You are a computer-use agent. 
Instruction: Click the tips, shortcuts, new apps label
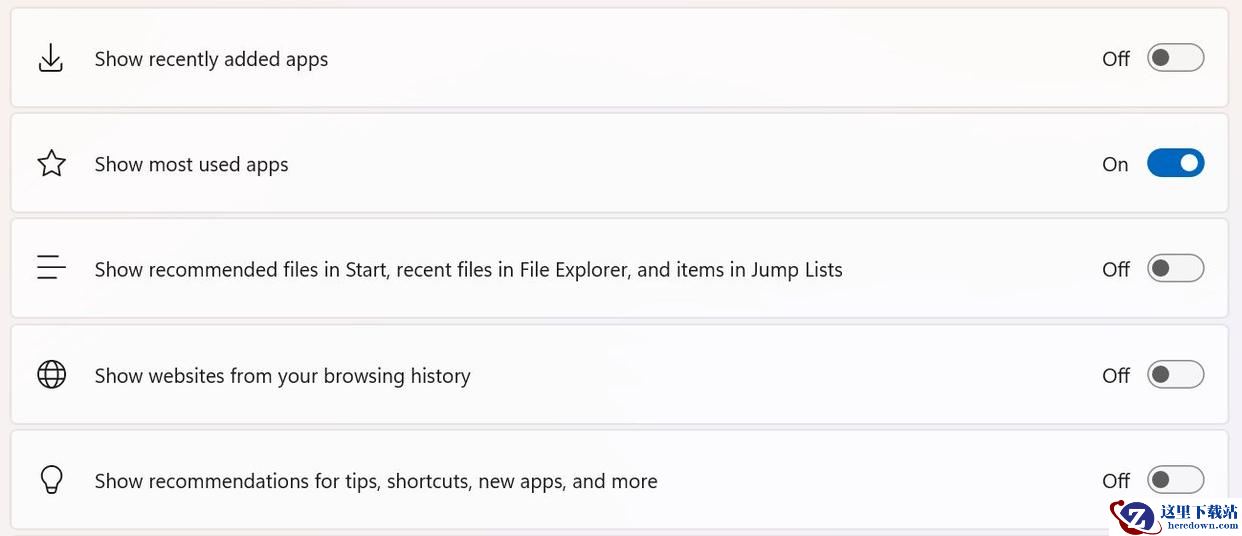click(x=376, y=481)
